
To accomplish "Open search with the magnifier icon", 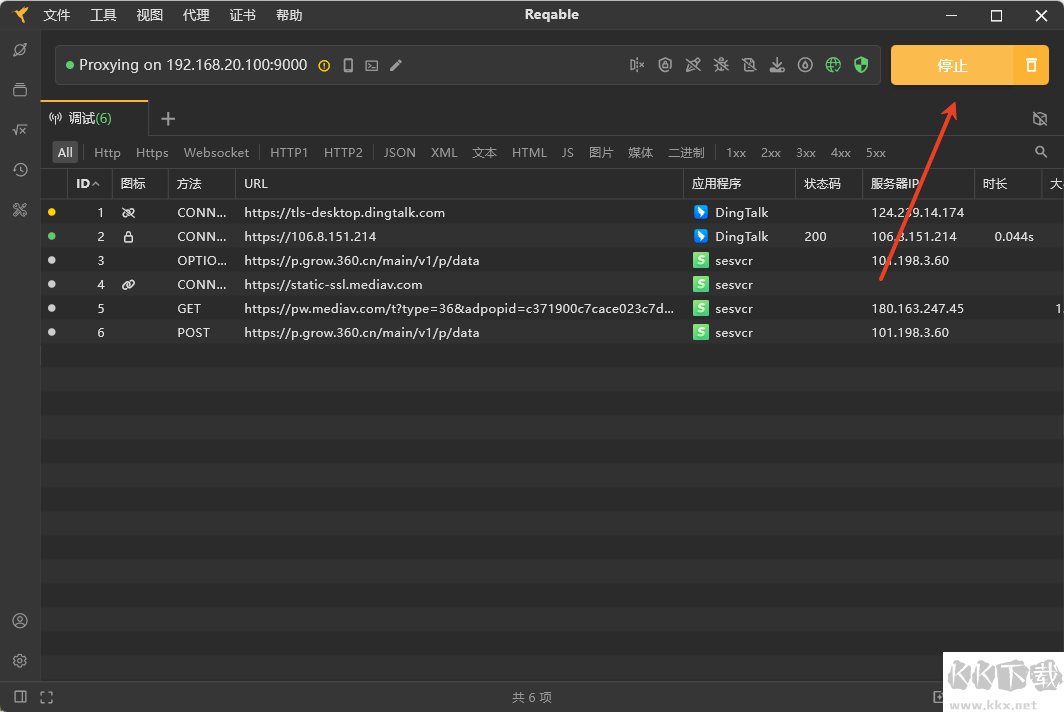I will [x=1041, y=152].
